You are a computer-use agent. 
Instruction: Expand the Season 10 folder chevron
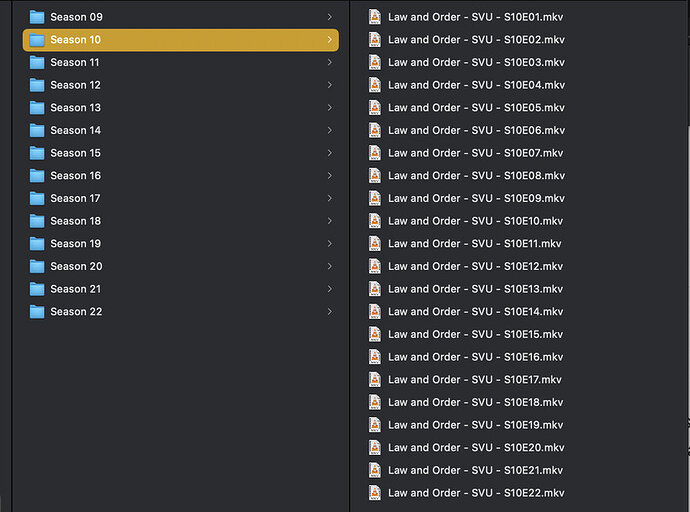tap(330, 40)
